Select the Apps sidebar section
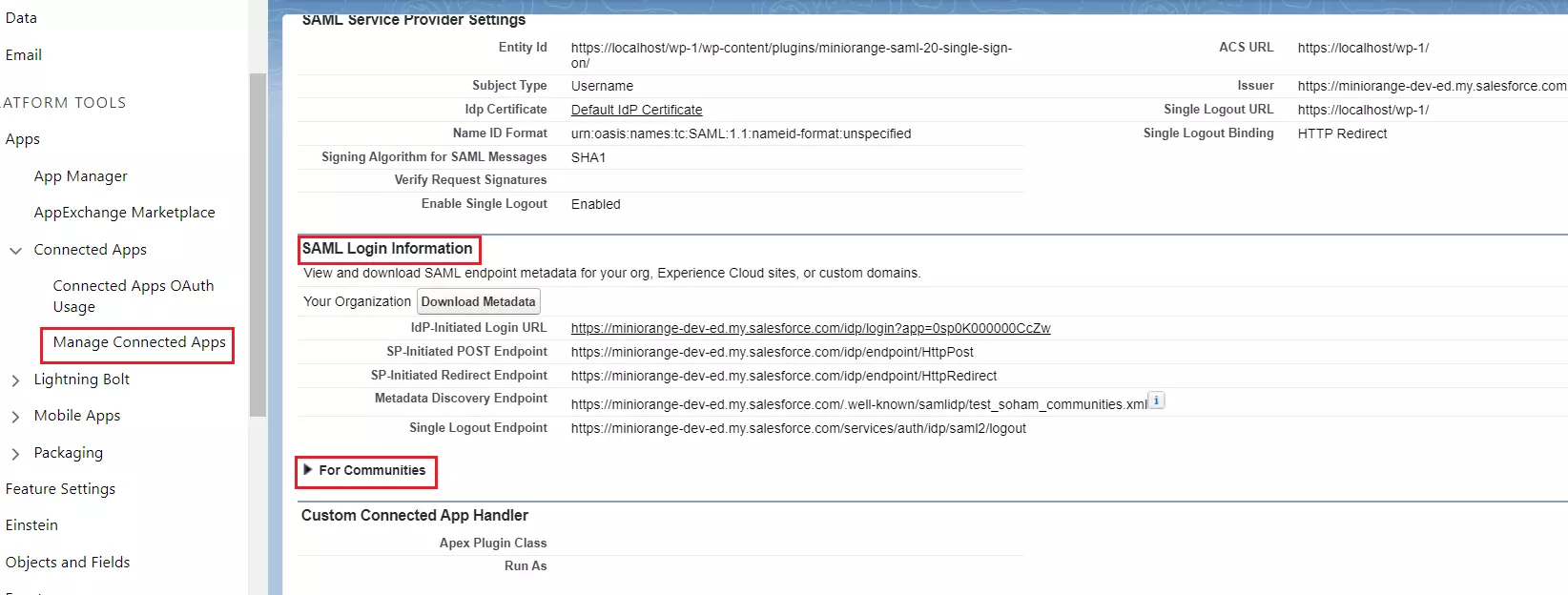Viewport: 1568px width, 595px height. point(23,139)
